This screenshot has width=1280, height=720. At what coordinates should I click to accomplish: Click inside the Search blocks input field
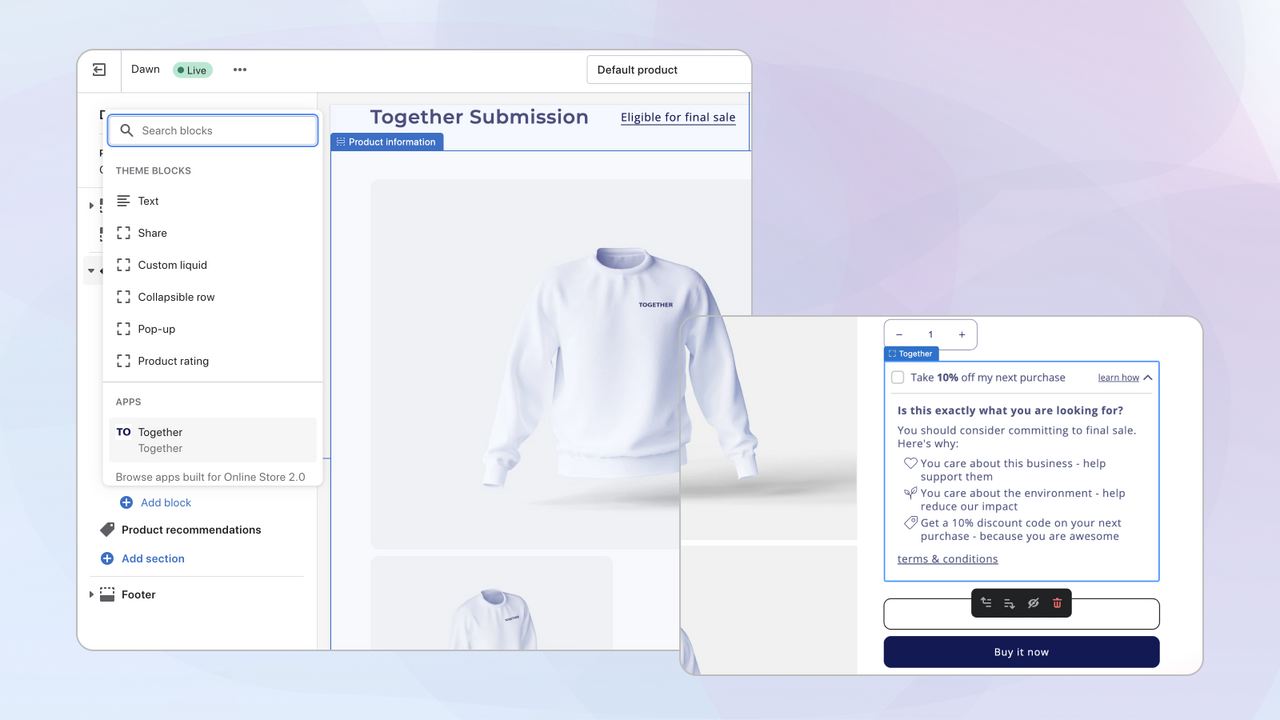coord(212,130)
